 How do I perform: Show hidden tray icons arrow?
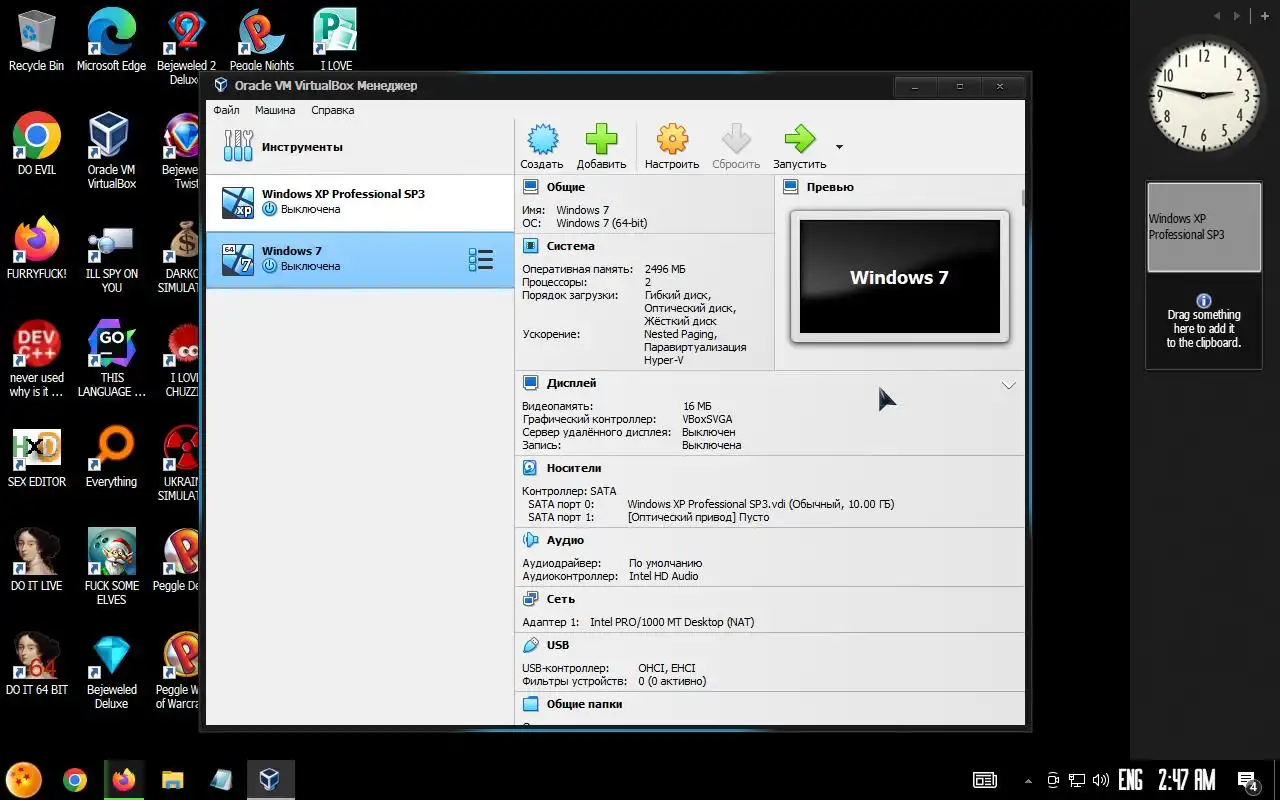click(1028, 781)
